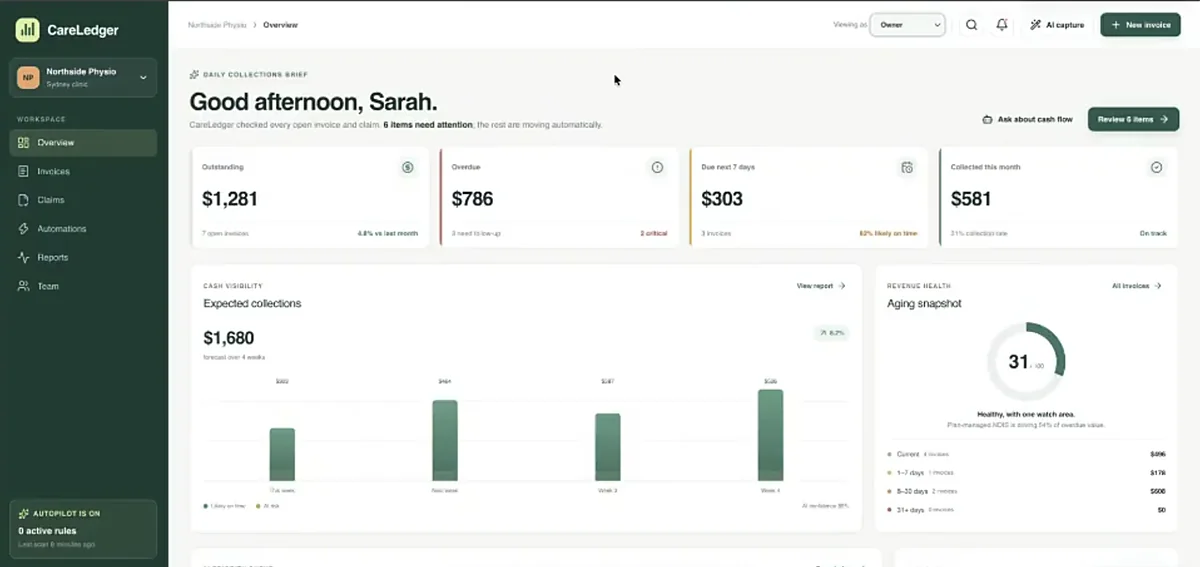Click the Northside Physio breadcrumb
Viewport: 1200px width, 567px height.
coord(217,25)
